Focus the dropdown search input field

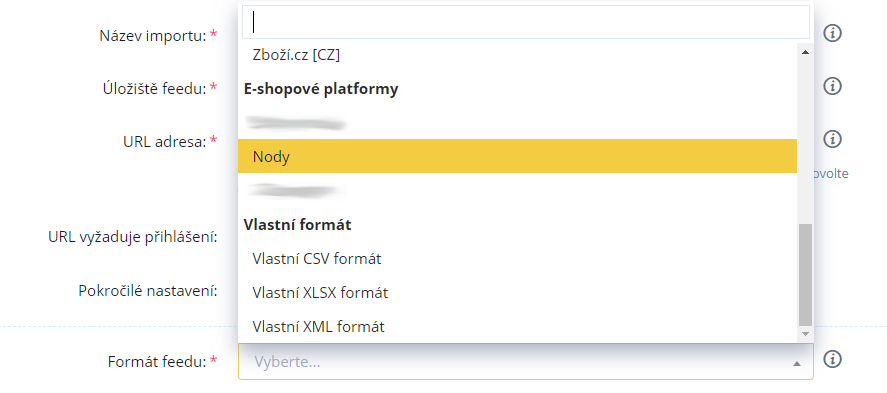pyautogui.click(x=526, y=22)
